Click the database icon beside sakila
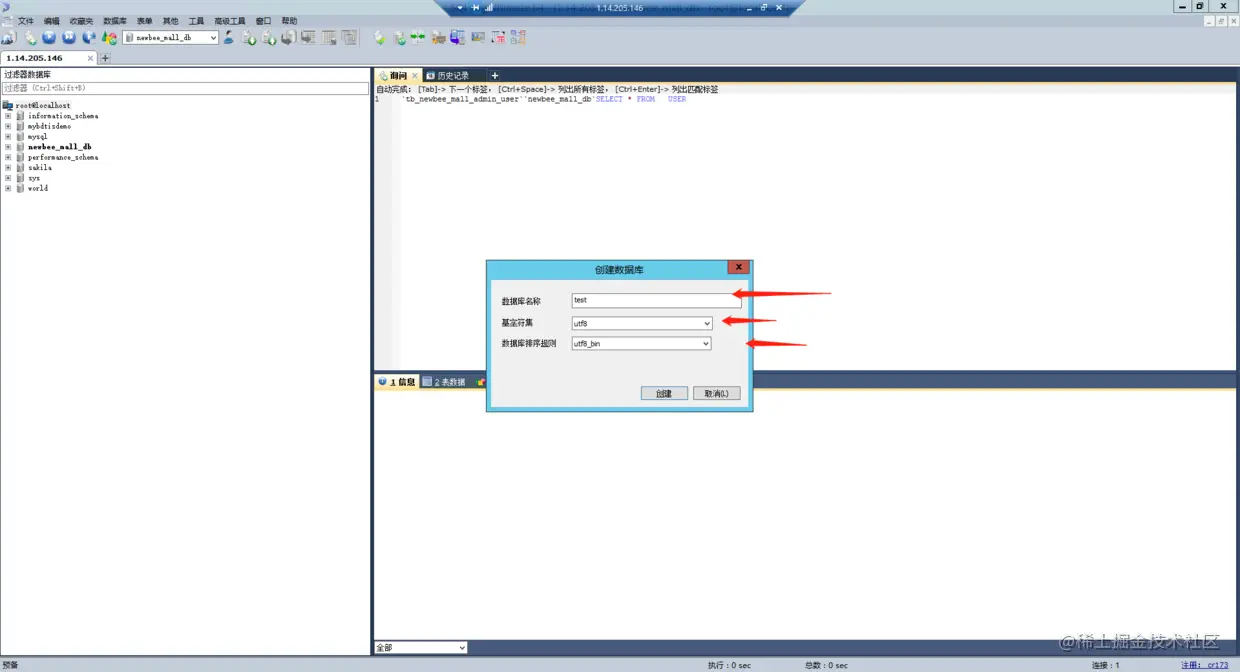 point(20,167)
